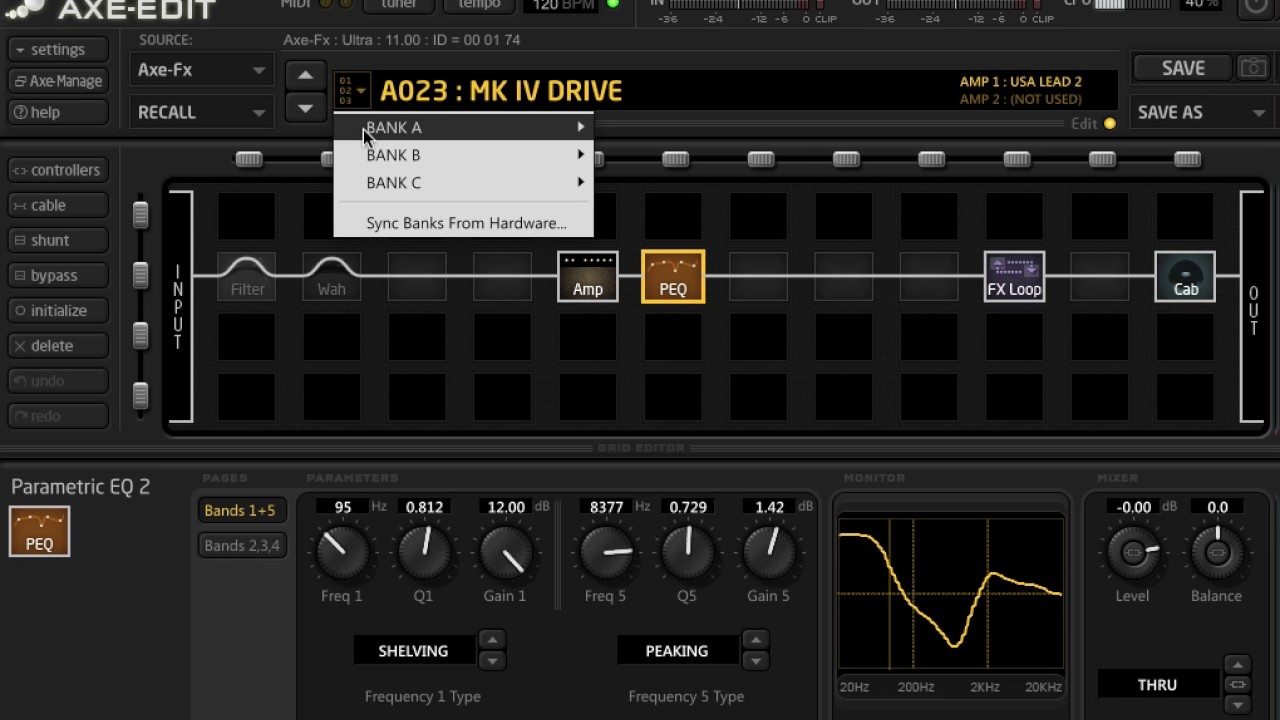This screenshot has height=720, width=1280.
Task: Open the SHELVING Frequency 1 Type selector
Action: [x=413, y=651]
